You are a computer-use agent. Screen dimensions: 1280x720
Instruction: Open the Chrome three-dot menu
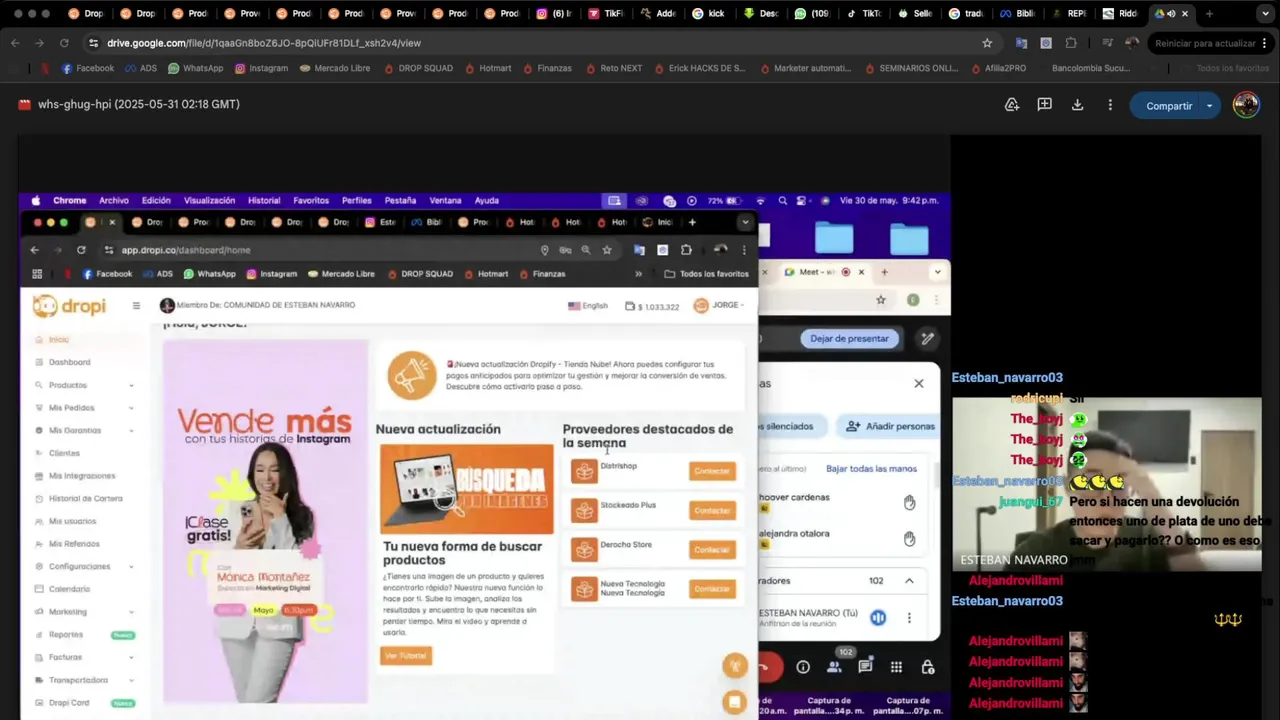(x=1265, y=43)
